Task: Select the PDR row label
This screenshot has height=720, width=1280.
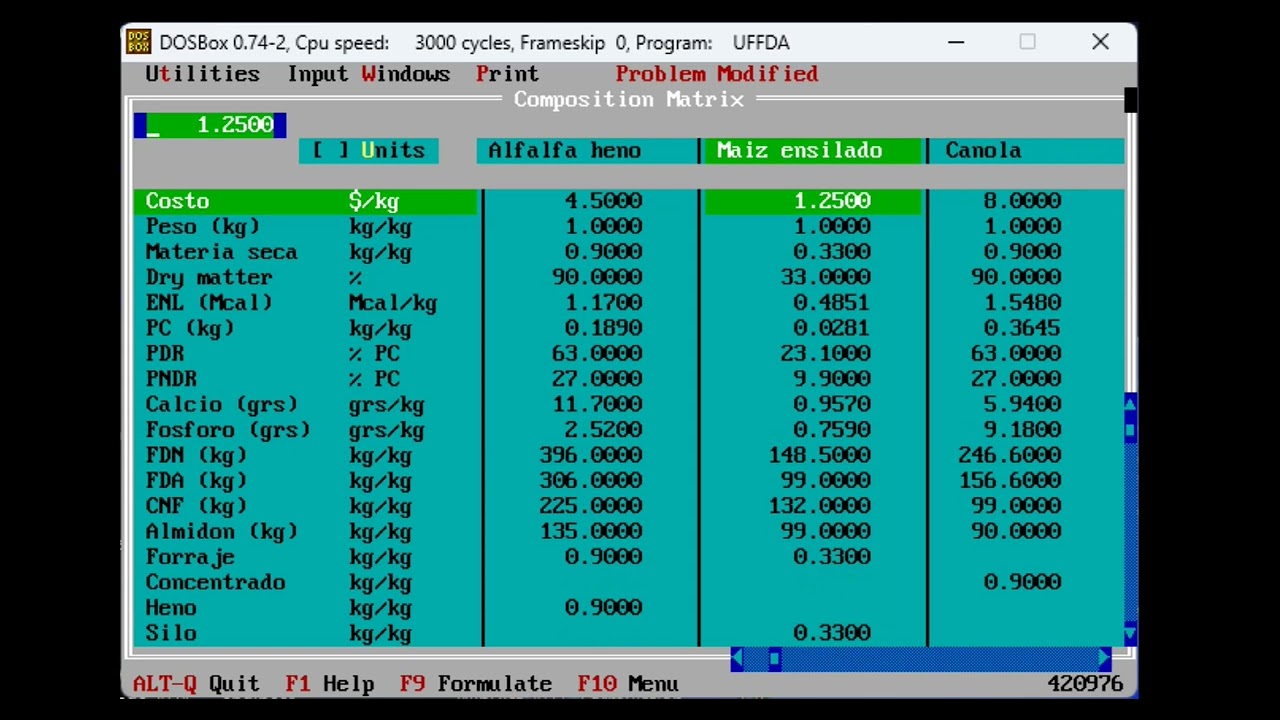Action: pos(165,354)
